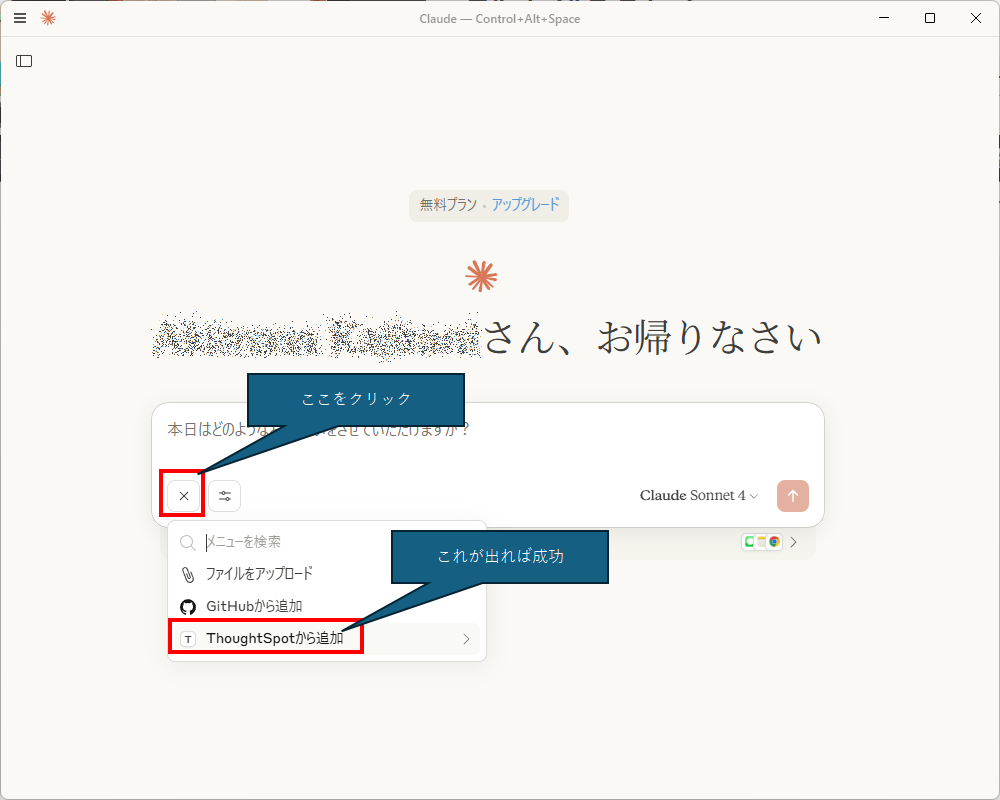Expand the ThoughtSpot submenu chevron

click(466, 639)
